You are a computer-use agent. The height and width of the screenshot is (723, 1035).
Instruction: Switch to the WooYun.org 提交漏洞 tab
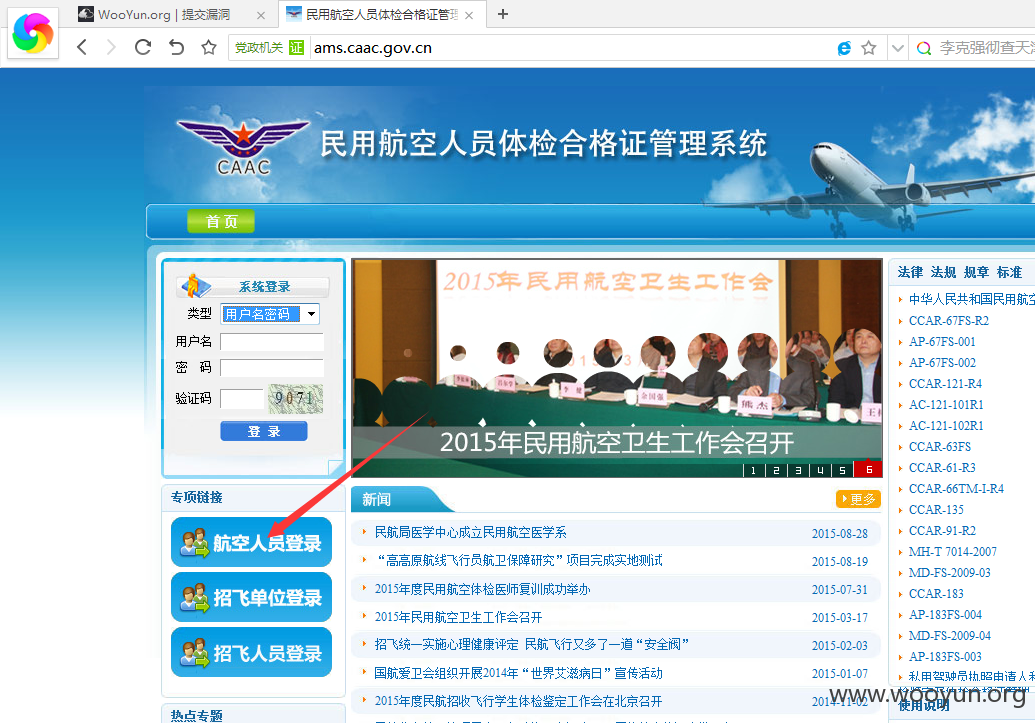point(164,15)
